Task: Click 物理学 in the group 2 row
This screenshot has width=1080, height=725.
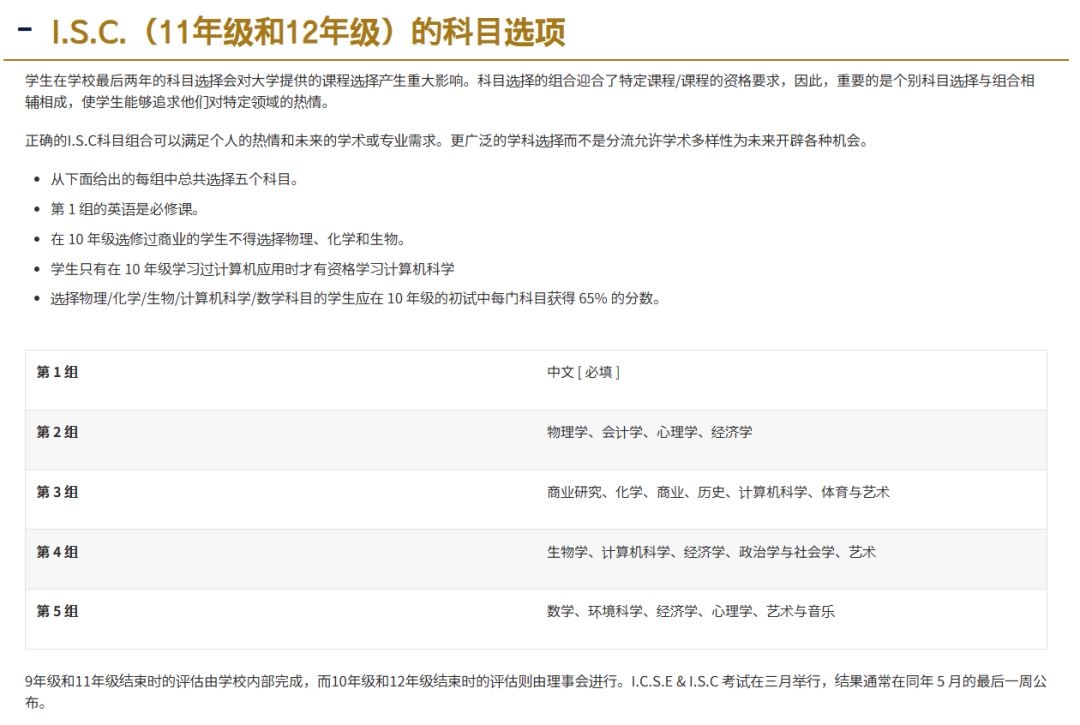Action: point(562,432)
